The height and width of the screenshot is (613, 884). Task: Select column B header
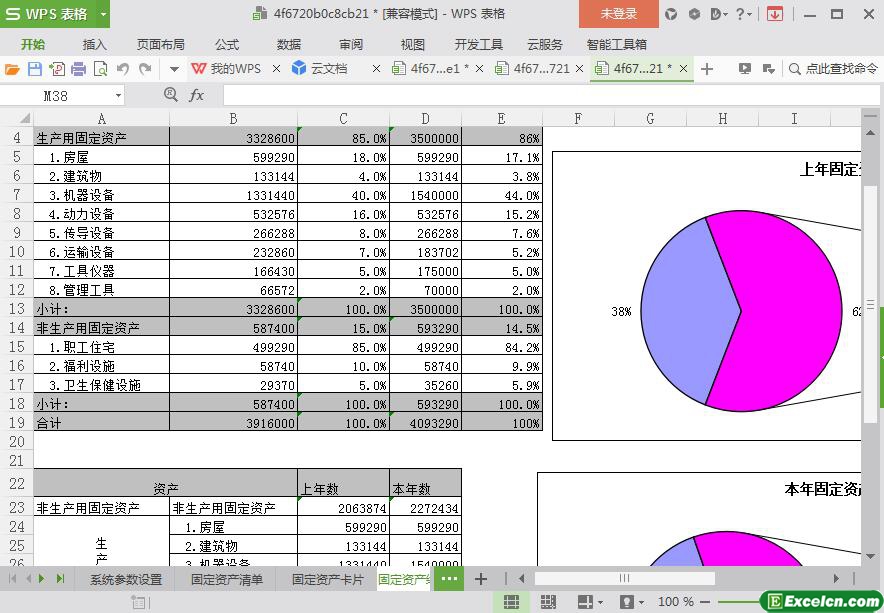pos(233,118)
